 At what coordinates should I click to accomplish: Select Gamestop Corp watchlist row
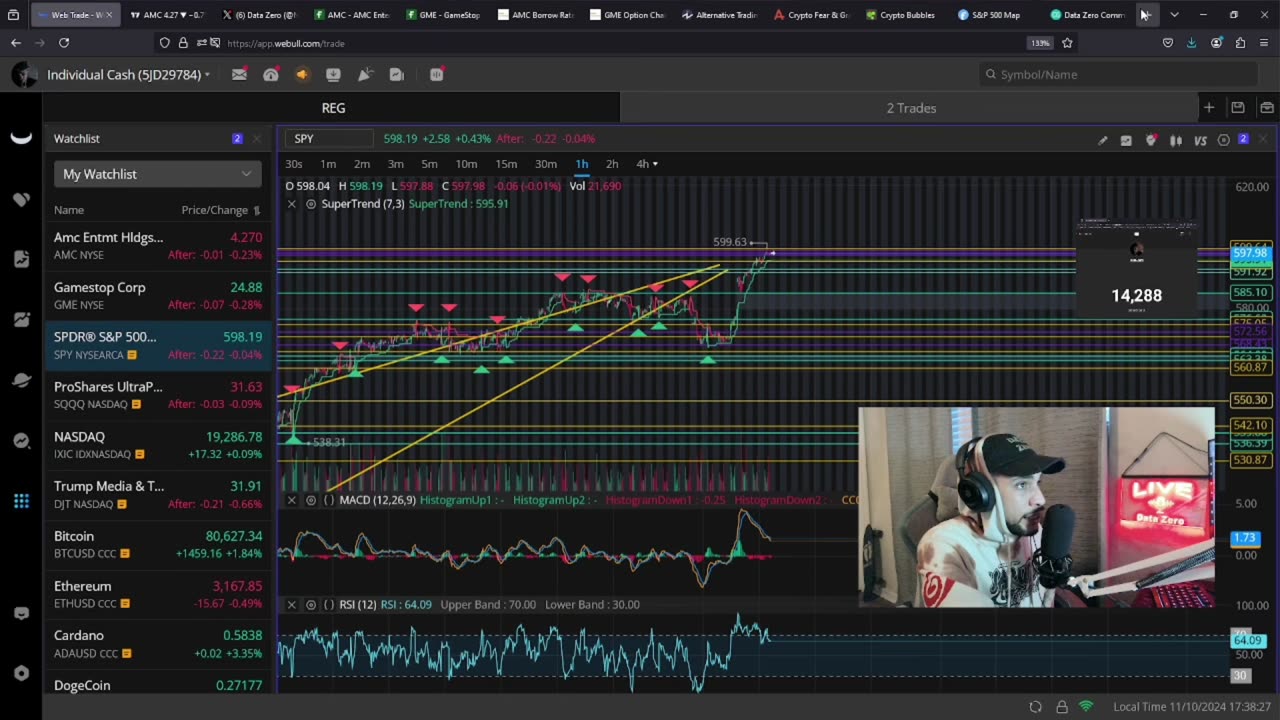click(158, 295)
